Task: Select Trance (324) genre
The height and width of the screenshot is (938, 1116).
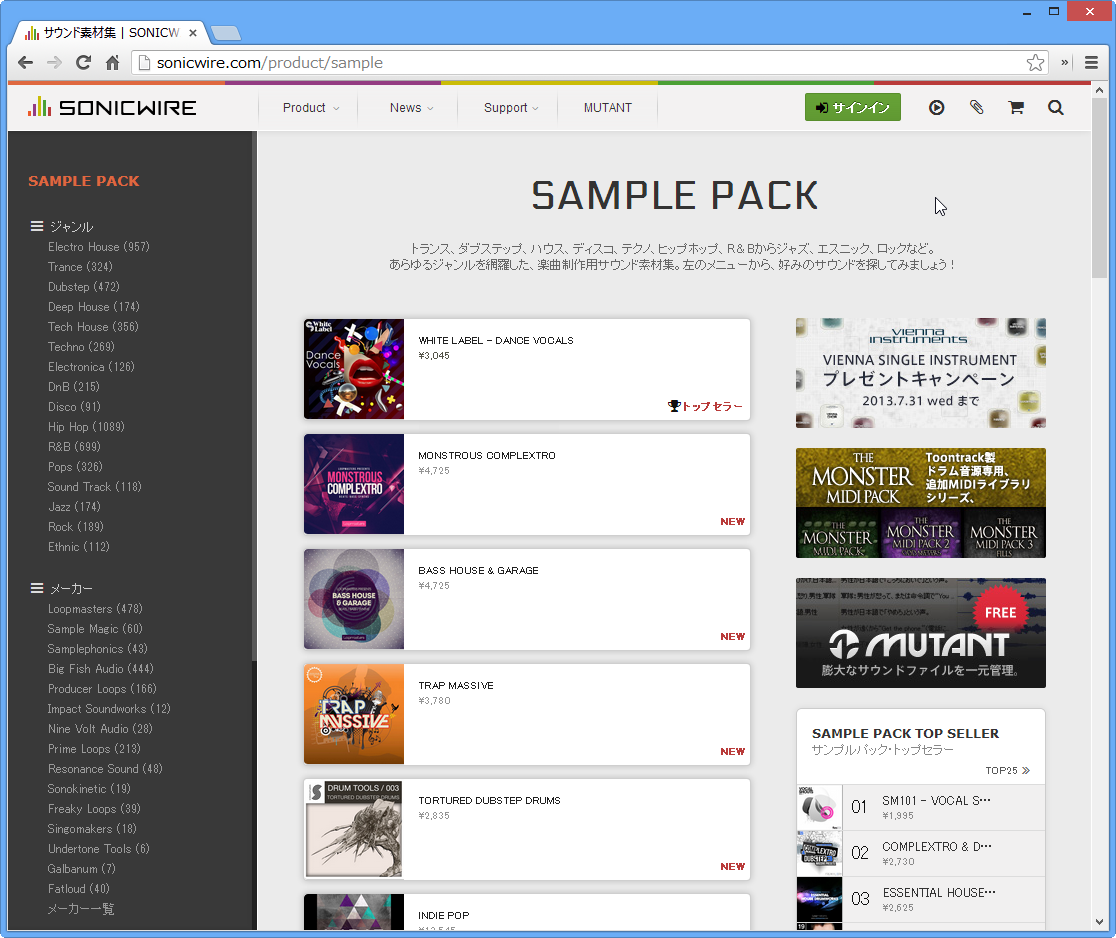Action: coord(80,267)
